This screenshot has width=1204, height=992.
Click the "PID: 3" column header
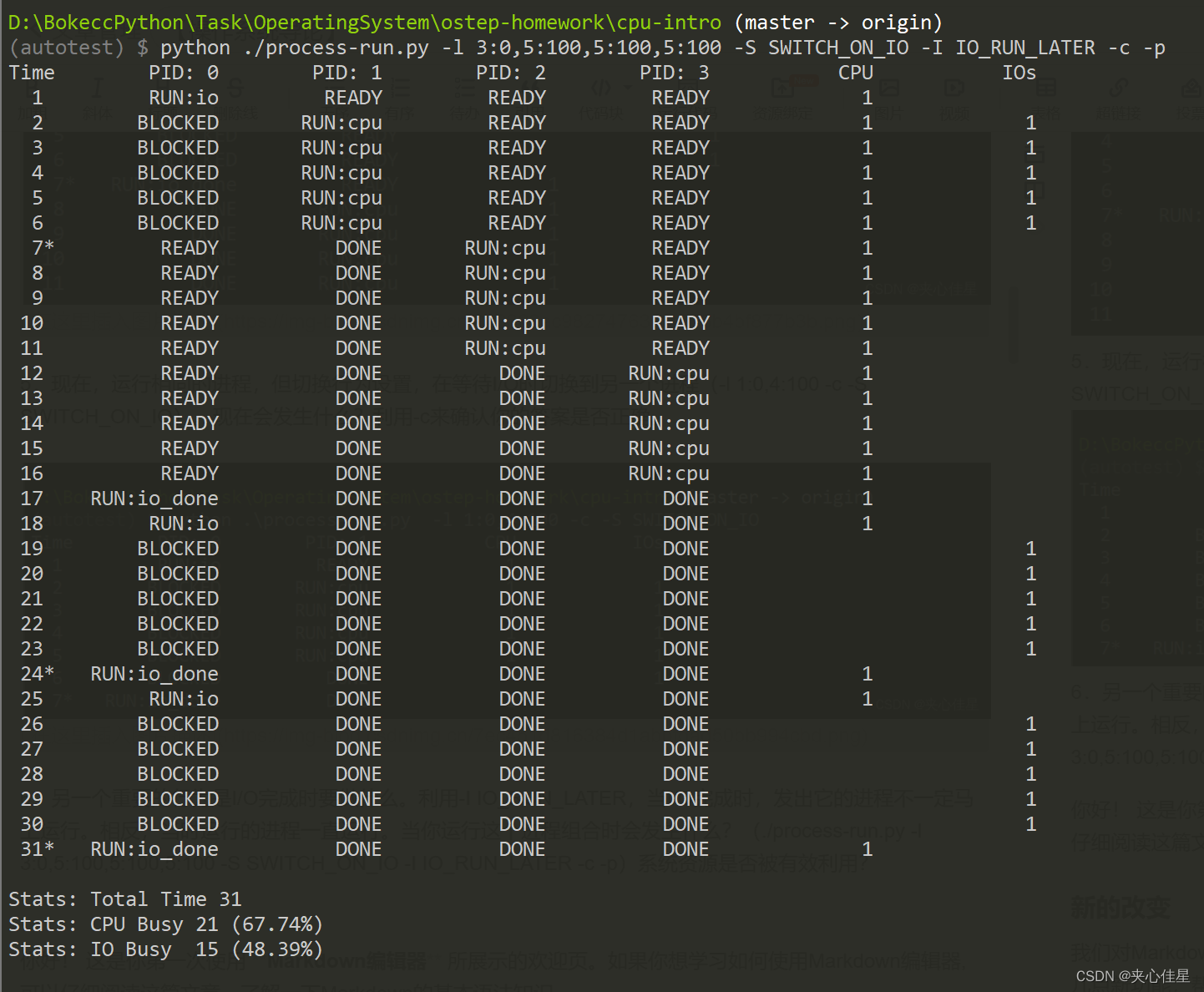[675, 73]
